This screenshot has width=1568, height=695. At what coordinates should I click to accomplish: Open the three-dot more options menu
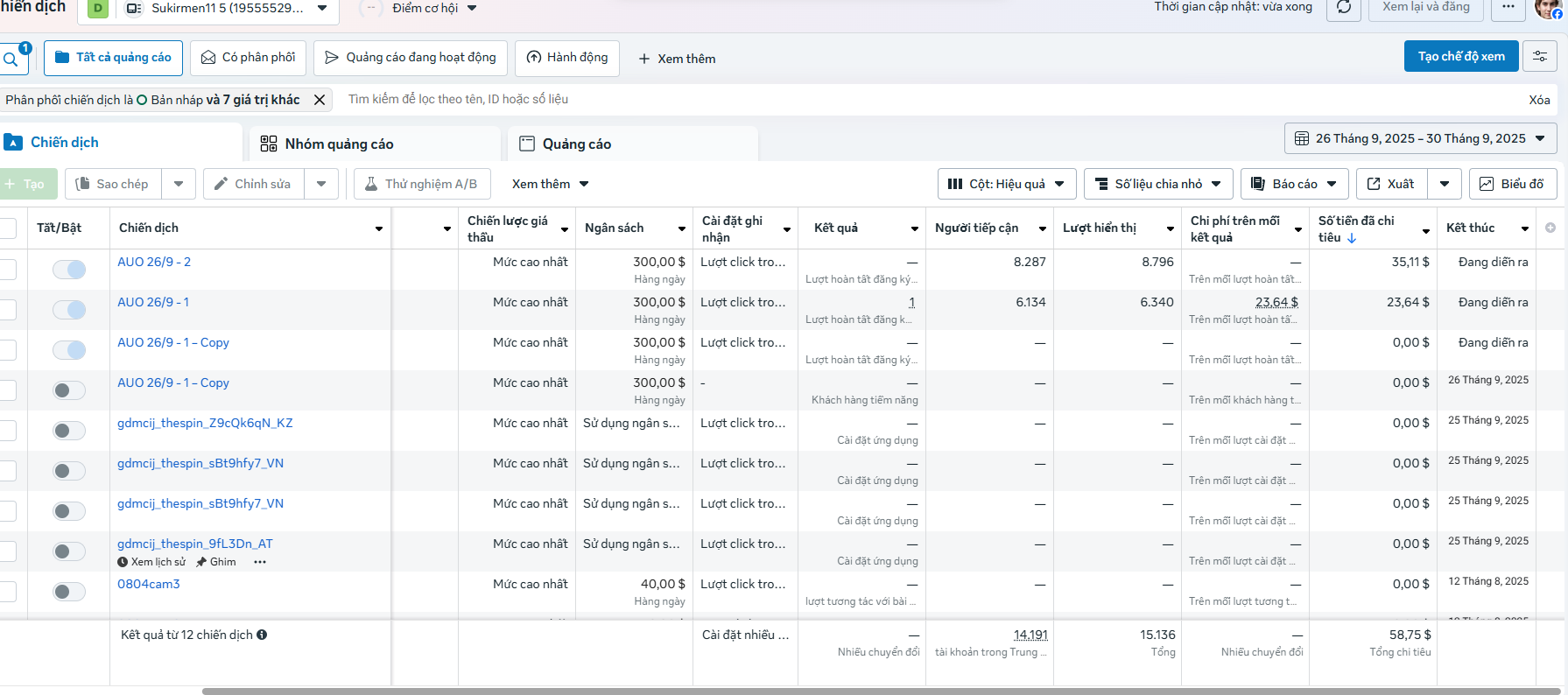point(1508,8)
